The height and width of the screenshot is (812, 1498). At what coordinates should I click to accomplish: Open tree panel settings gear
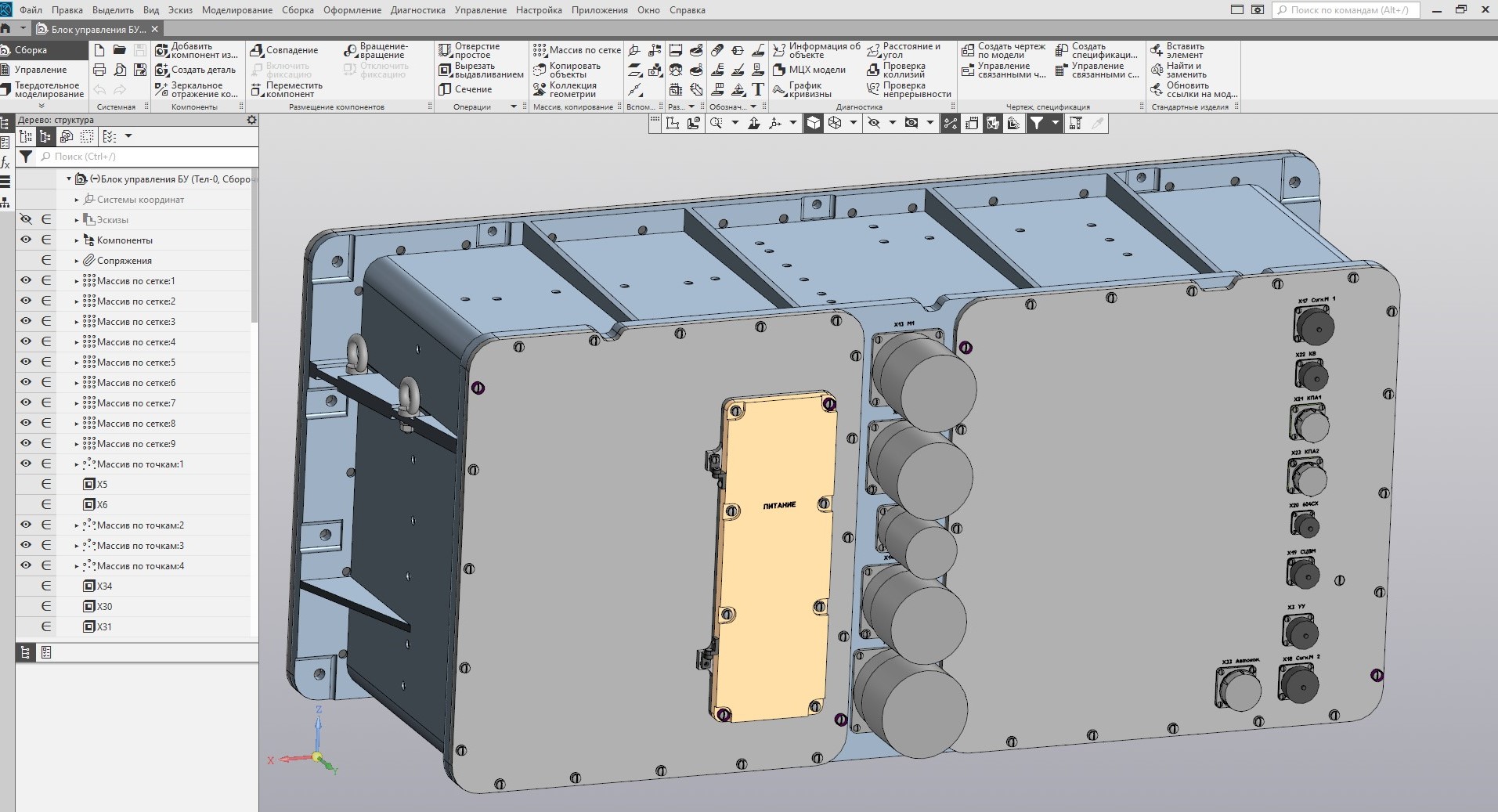[x=251, y=120]
